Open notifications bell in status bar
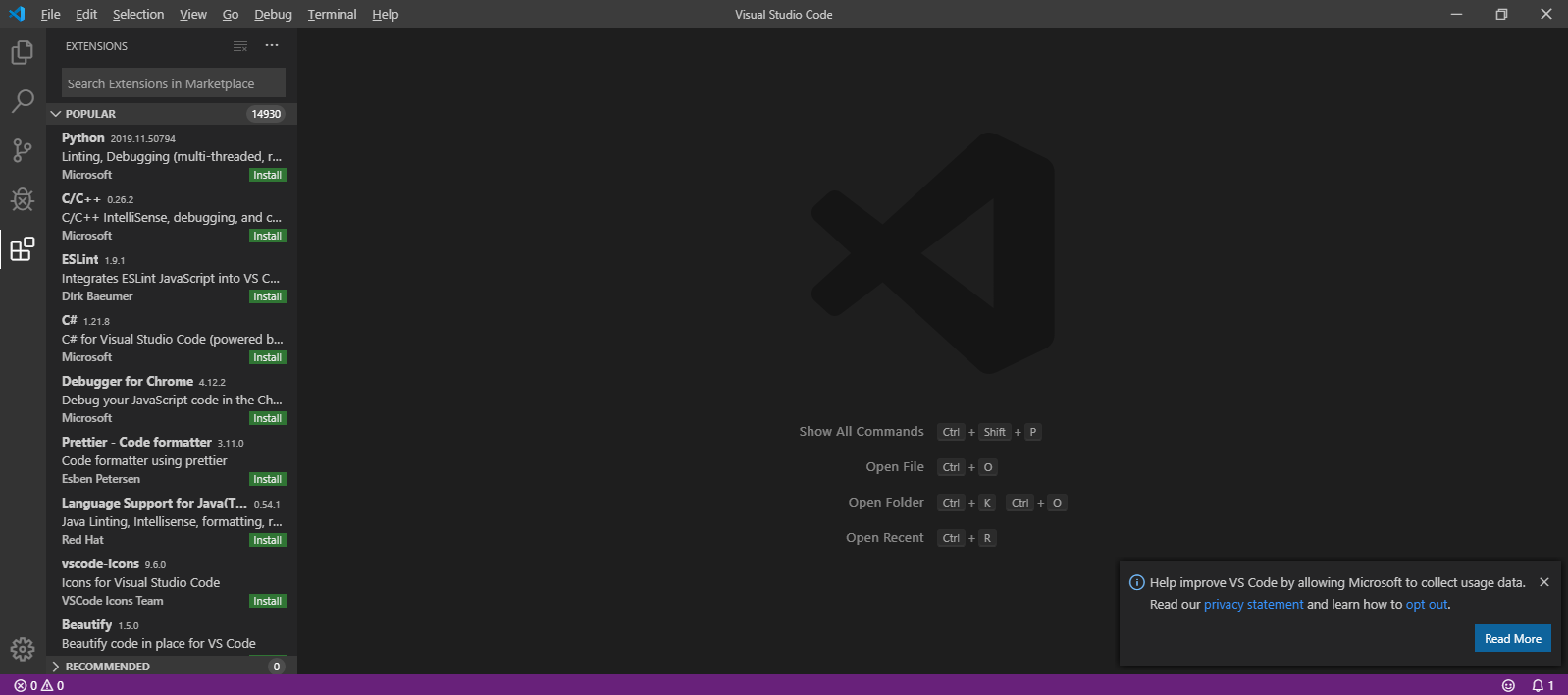This screenshot has width=1568, height=695. tap(1542, 685)
